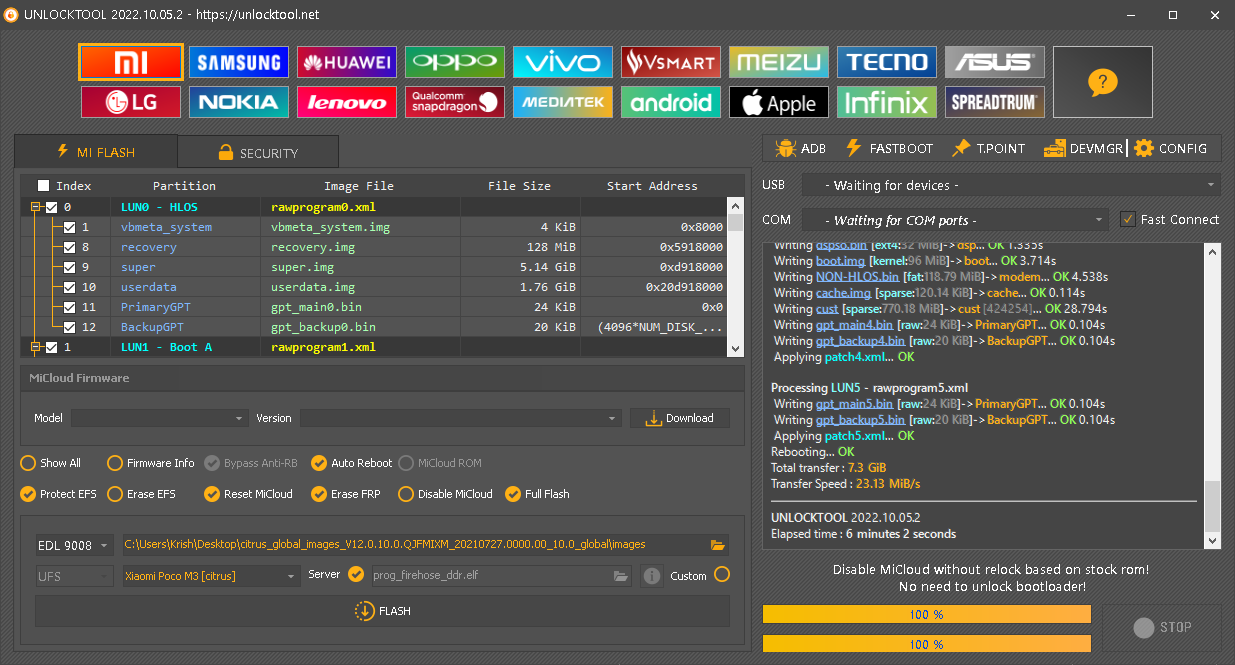The height and width of the screenshot is (665, 1235).
Task: Enable Firmware Info option
Action: coord(115,463)
